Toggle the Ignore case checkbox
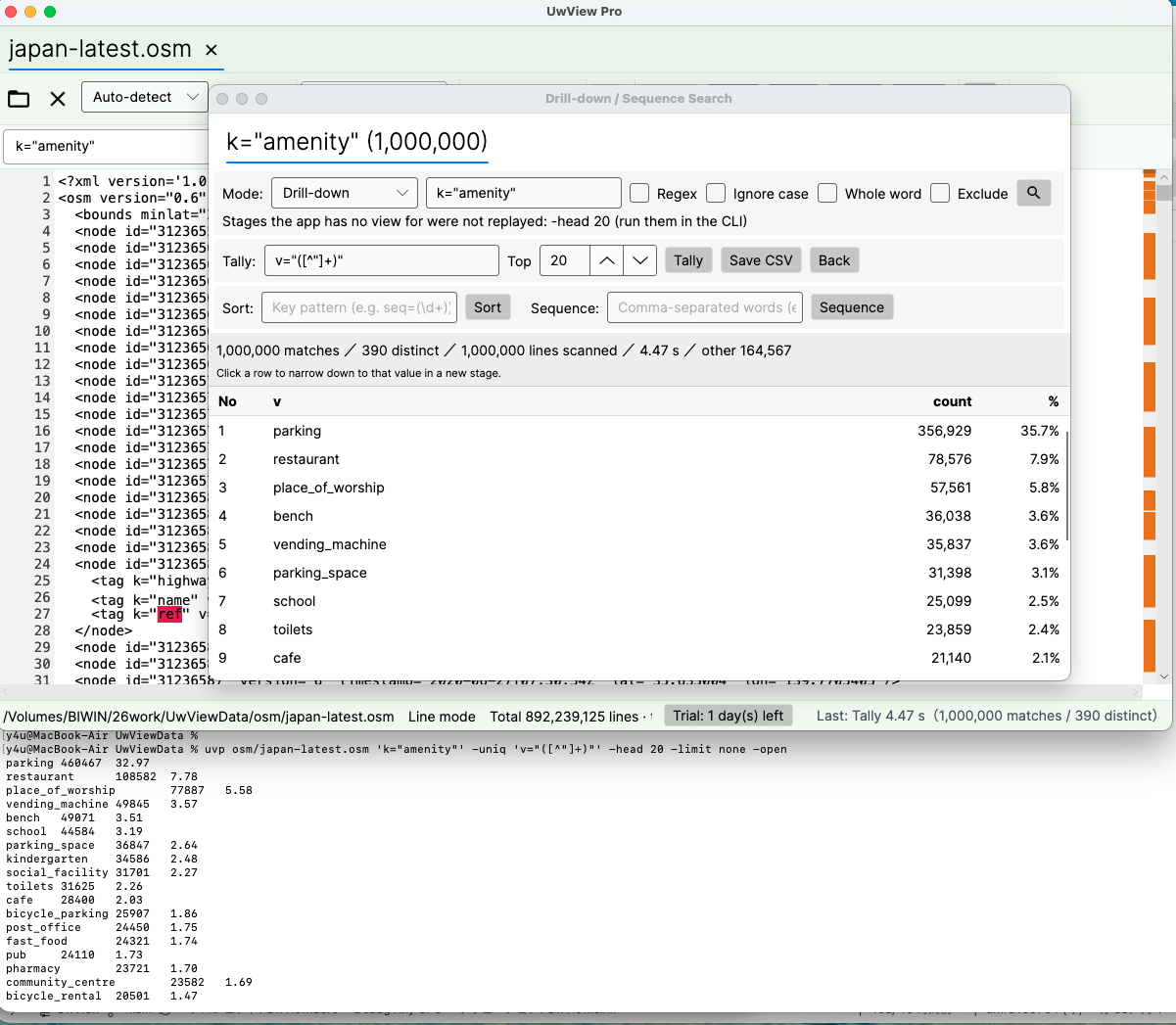1176x1025 pixels. click(716, 193)
